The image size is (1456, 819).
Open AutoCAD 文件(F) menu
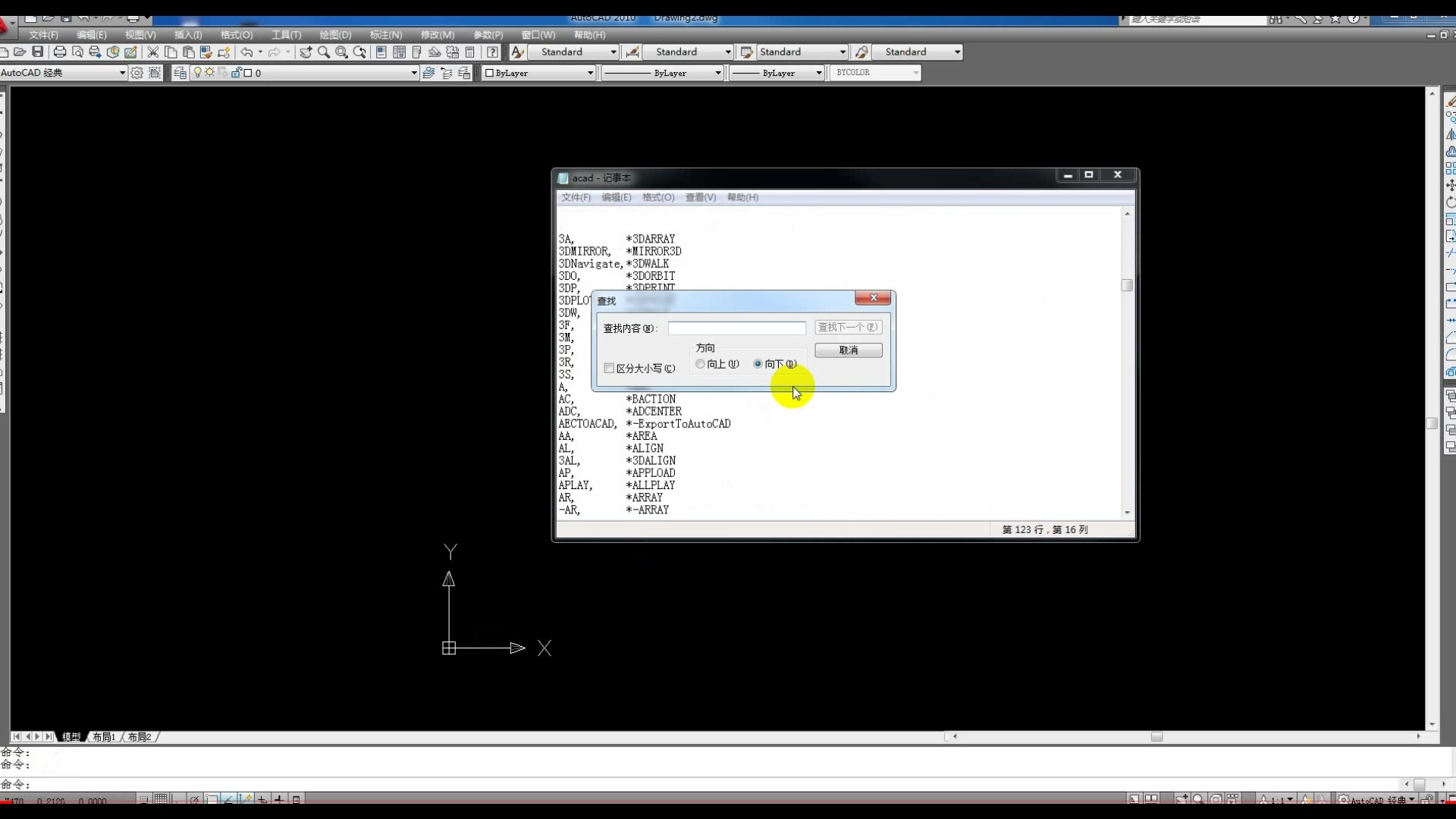point(43,35)
